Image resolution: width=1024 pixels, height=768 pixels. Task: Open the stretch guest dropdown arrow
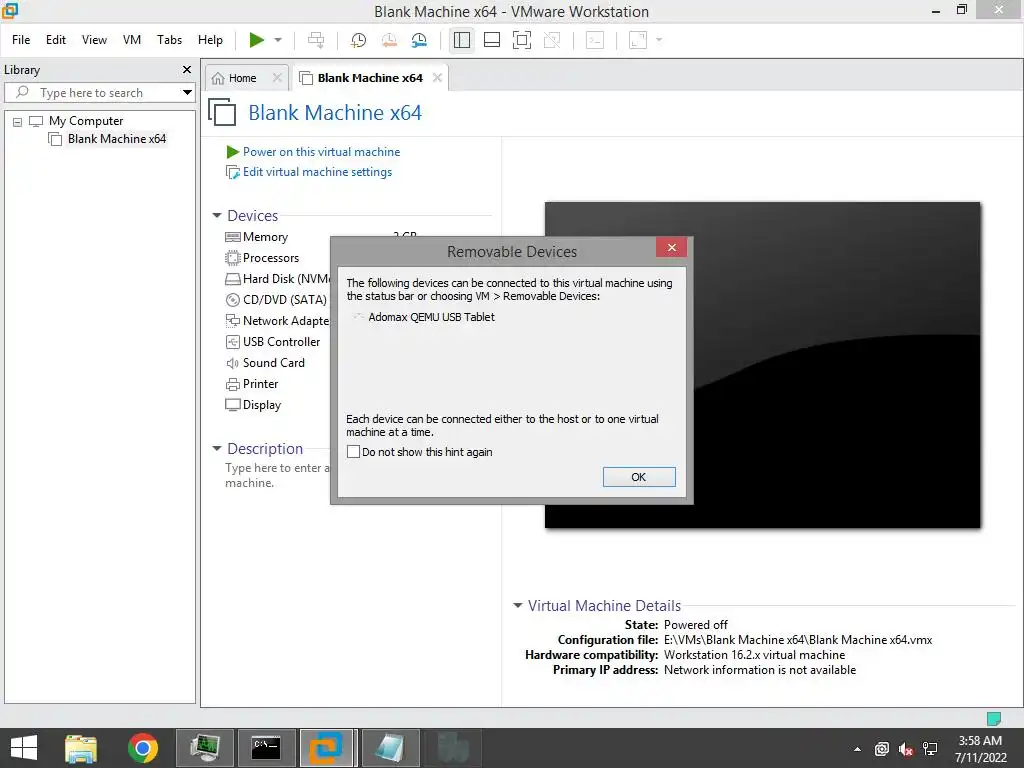pyautogui.click(x=659, y=40)
